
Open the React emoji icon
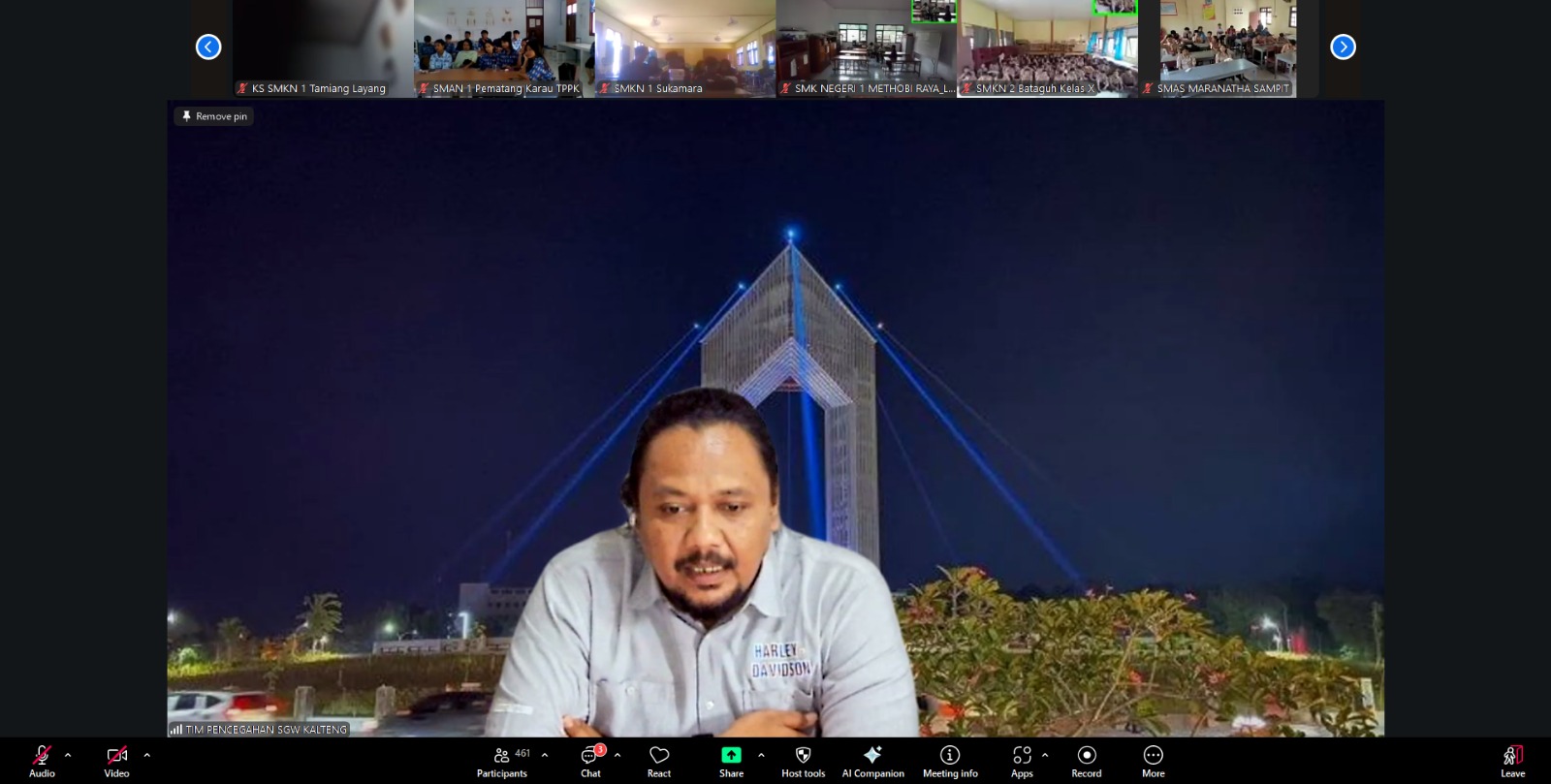pos(659,760)
